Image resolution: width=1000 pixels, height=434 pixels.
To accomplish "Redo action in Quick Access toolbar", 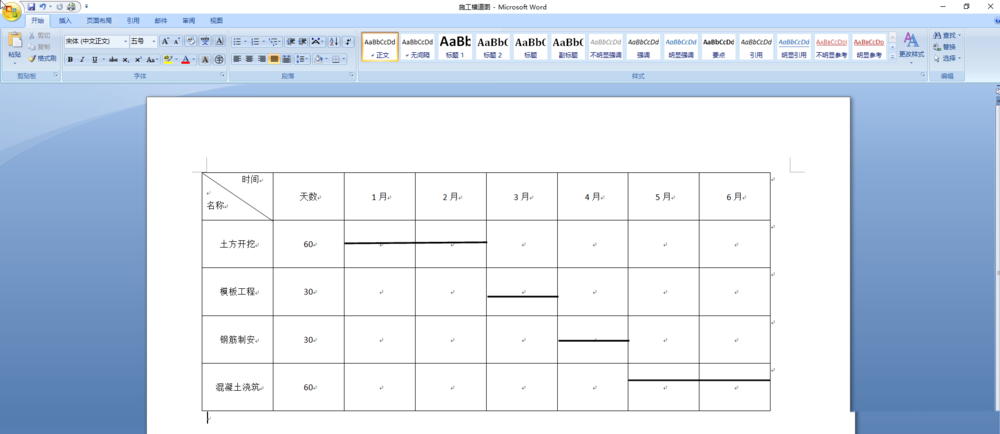I will point(59,6).
